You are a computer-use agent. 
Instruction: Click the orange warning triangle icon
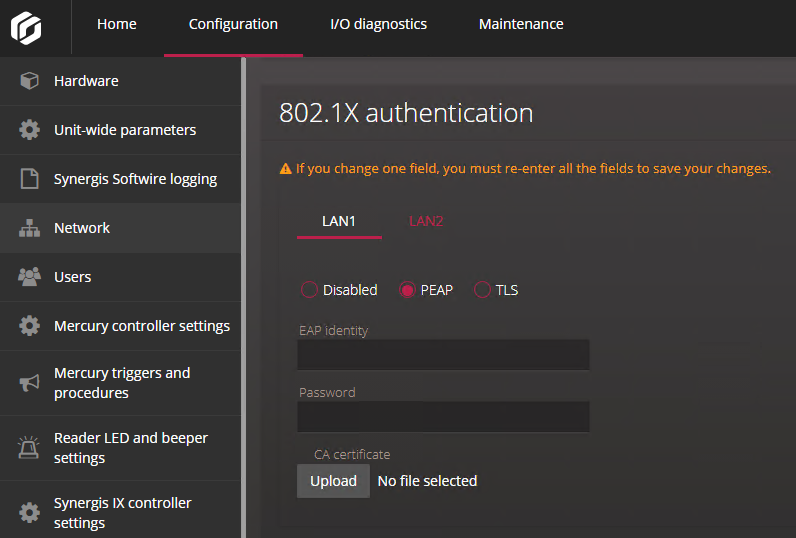(x=285, y=169)
